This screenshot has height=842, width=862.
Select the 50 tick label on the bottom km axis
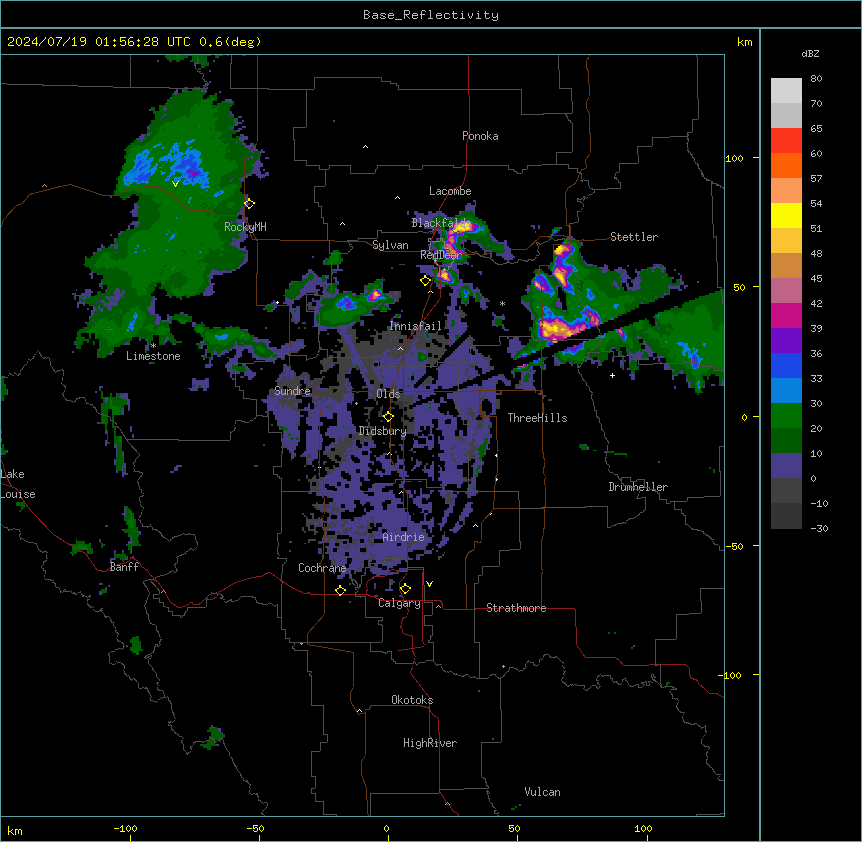pos(514,828)
